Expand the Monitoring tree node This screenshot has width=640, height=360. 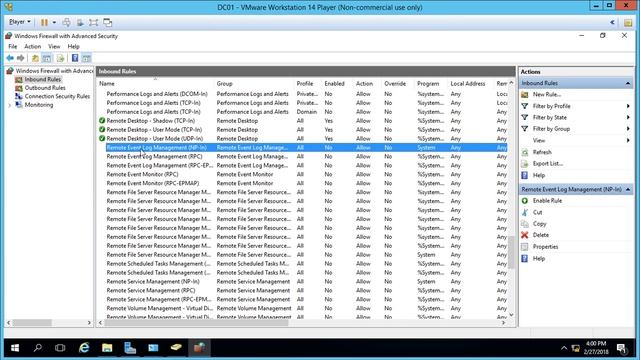[x=10, y=105]
